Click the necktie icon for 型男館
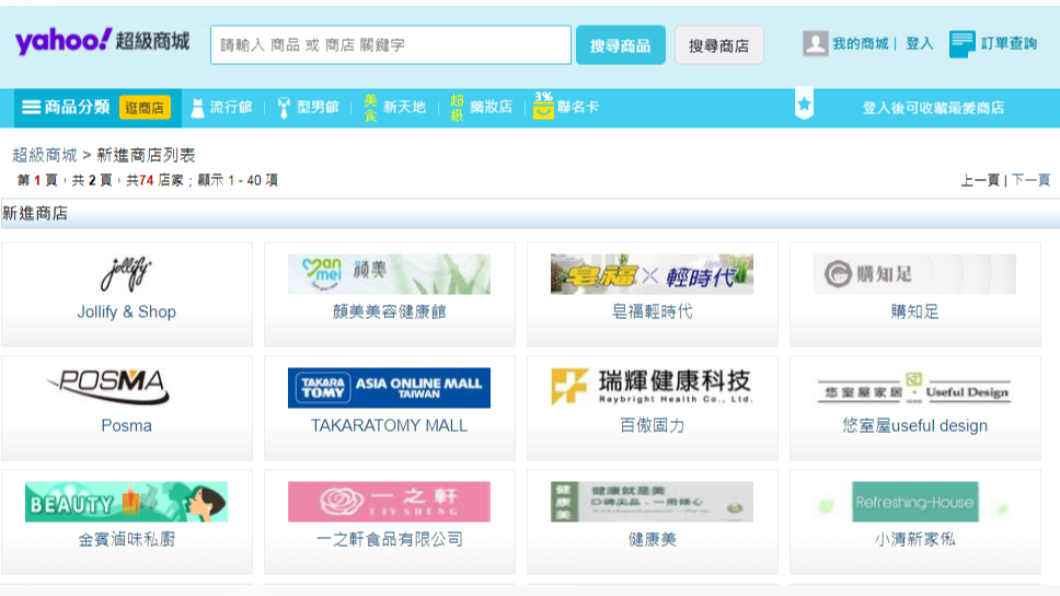This screenshot has height=596, width=1060. click(x=284, y=107)
